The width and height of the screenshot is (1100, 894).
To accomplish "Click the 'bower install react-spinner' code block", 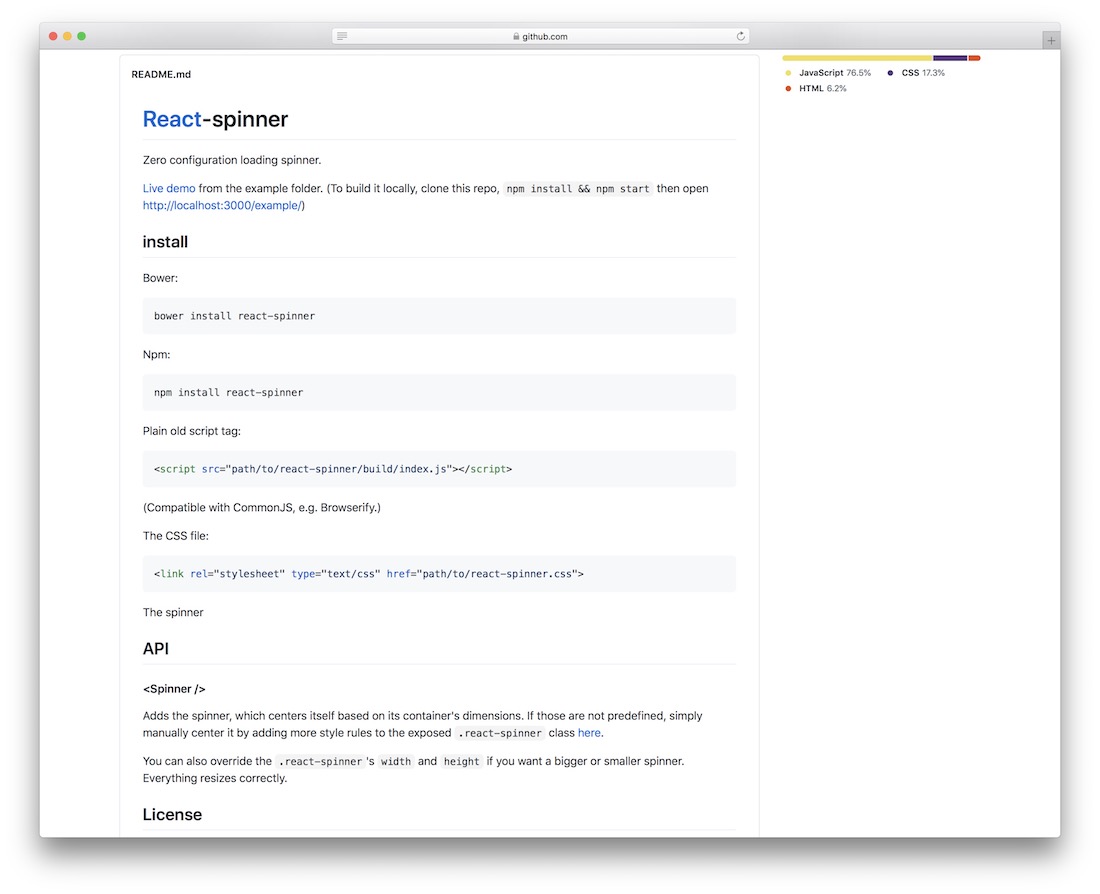I will tap(439, 316).
